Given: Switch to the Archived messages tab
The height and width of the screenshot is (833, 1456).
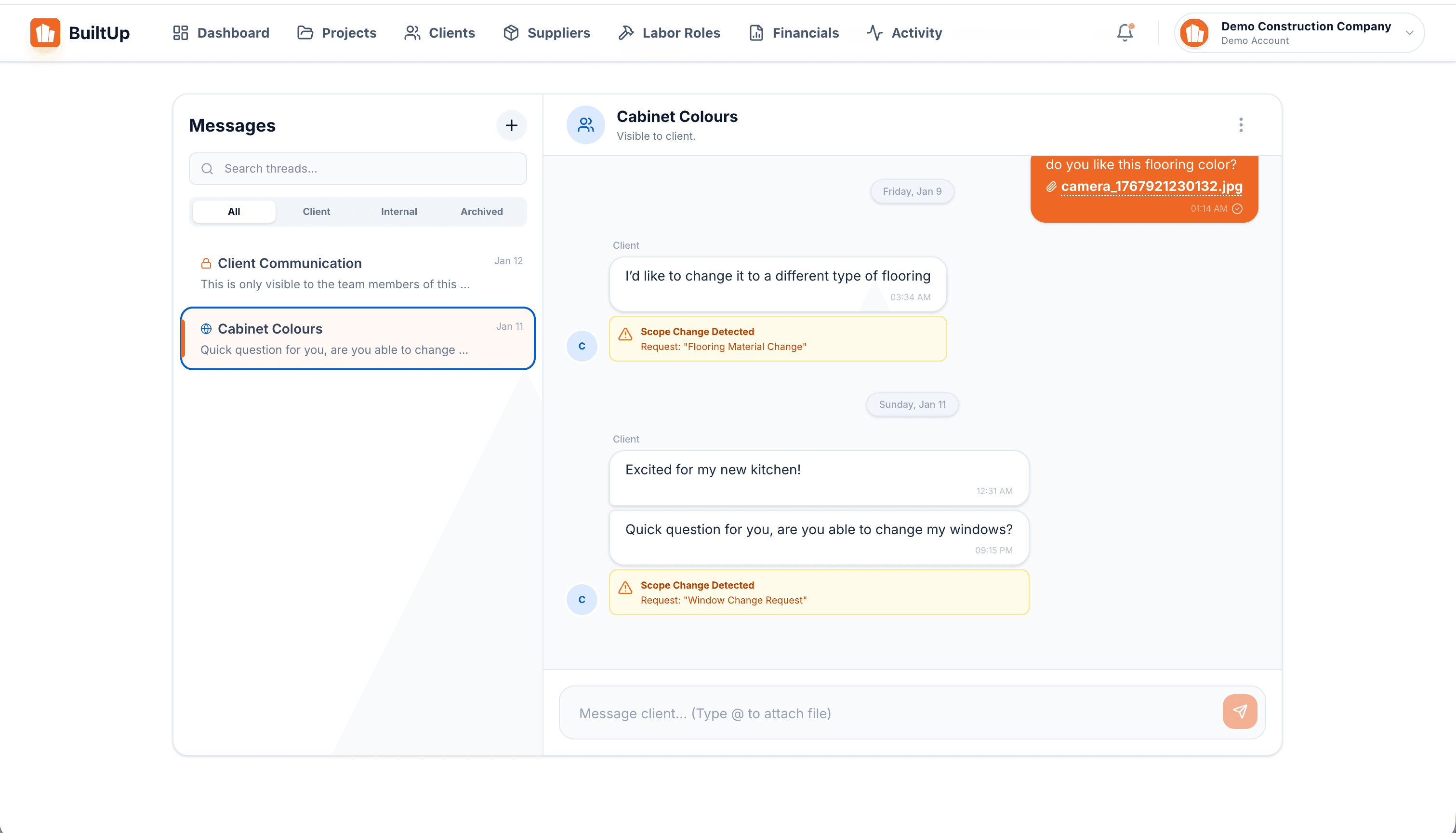Looking at the screenshot, I should tap(481, 211).
